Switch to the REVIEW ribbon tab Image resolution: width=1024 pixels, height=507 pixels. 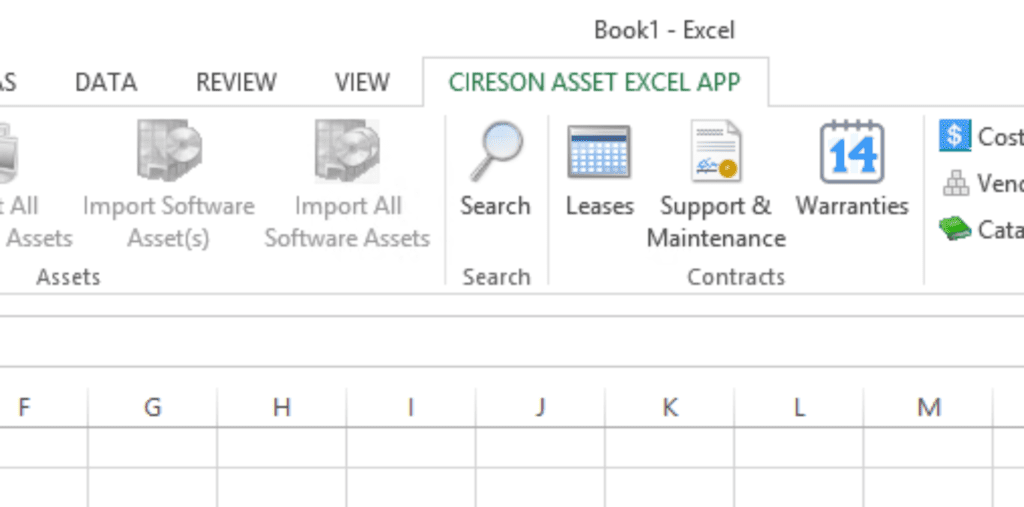(236, 82)
